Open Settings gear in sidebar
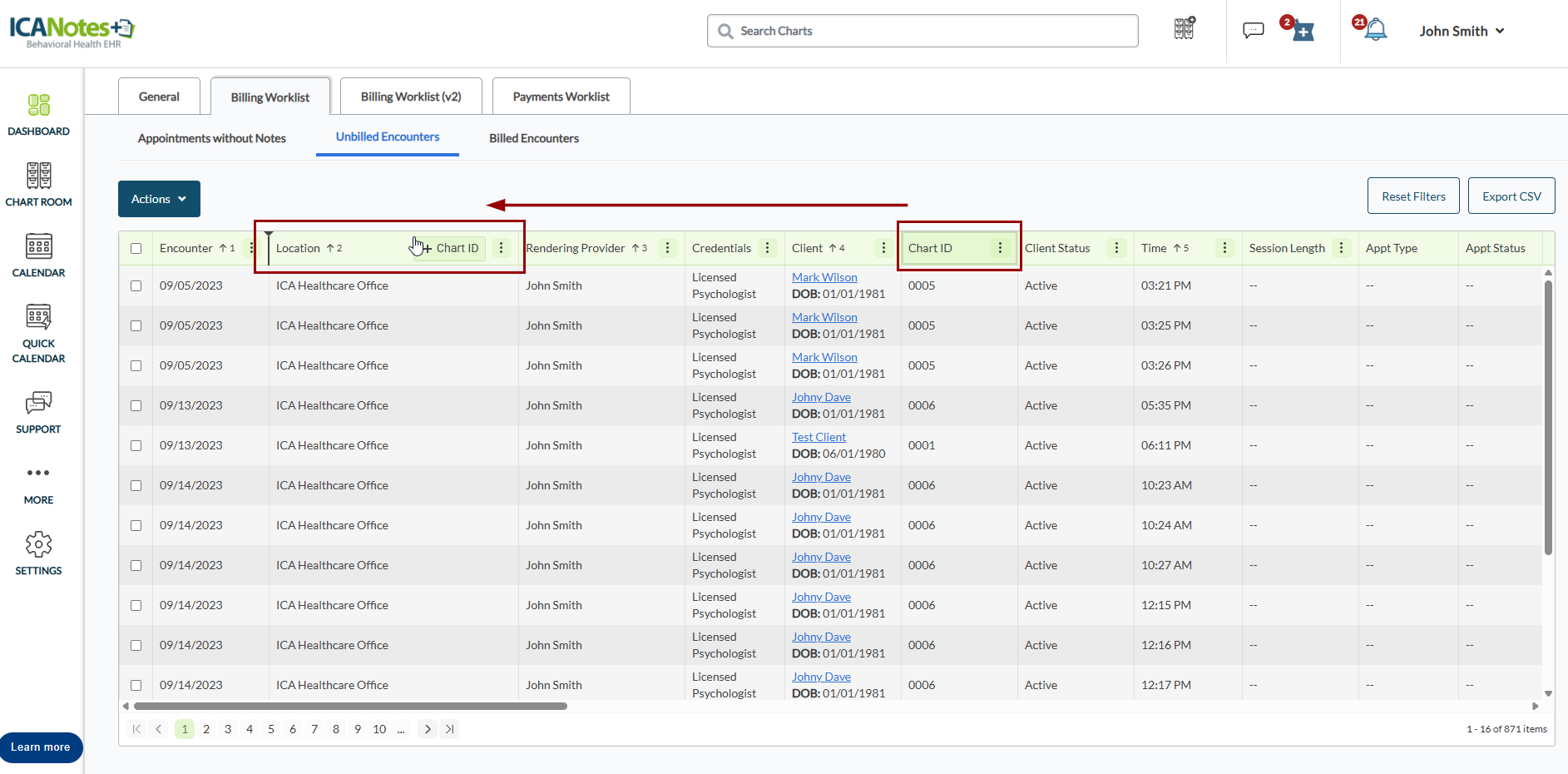Viewport: 1568px width, 774px height. pos(38,553)
